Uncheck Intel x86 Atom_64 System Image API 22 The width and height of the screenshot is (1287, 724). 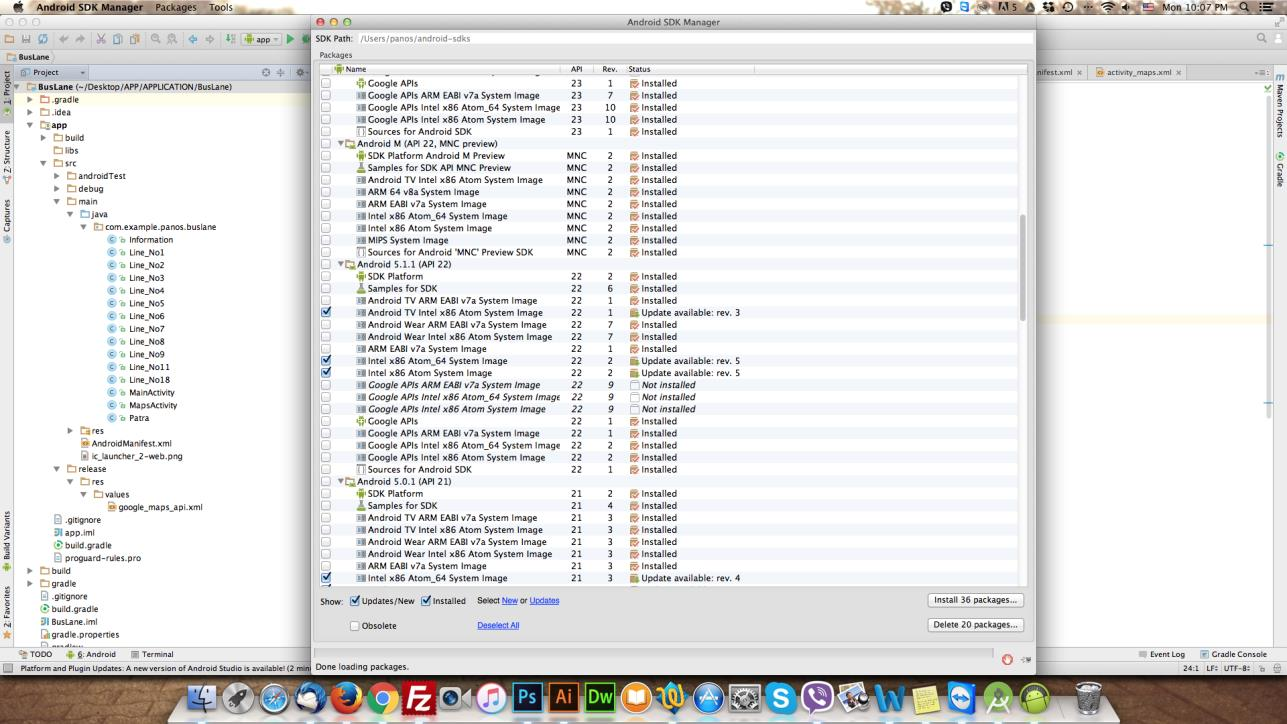point(326,361)
